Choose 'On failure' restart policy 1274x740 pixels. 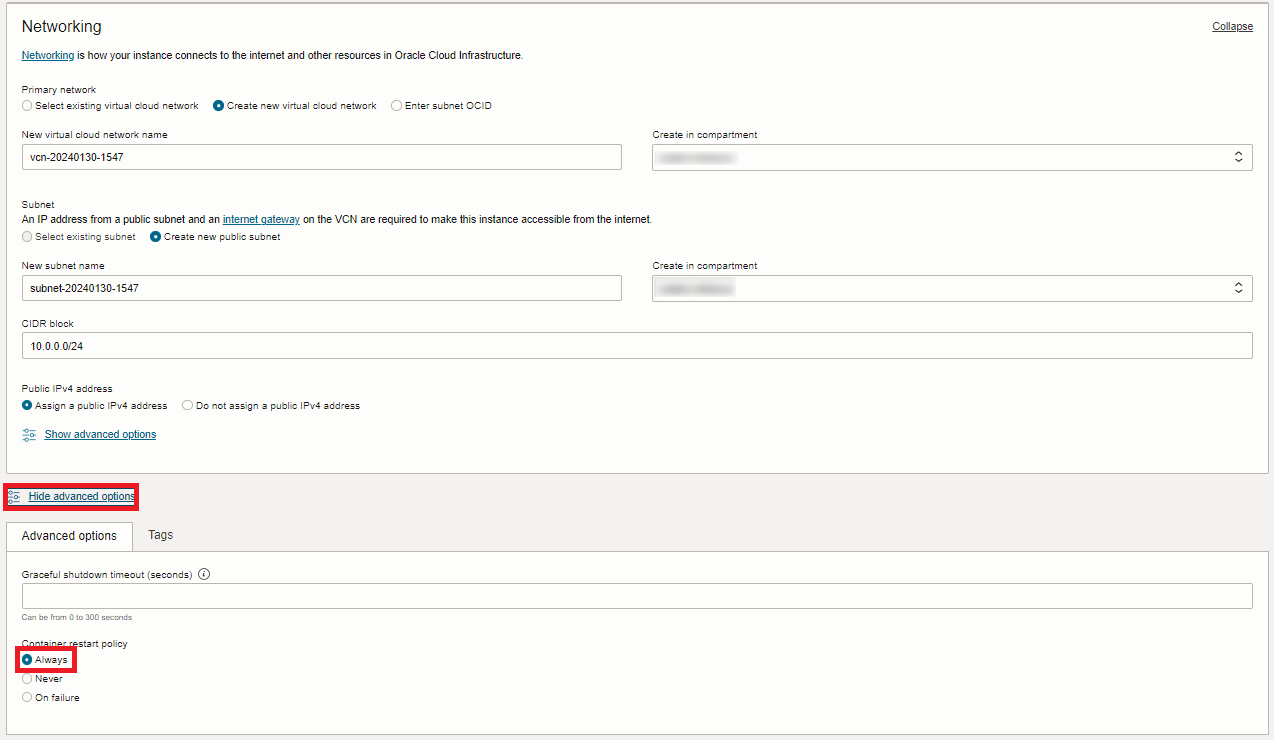pos(27,698)
